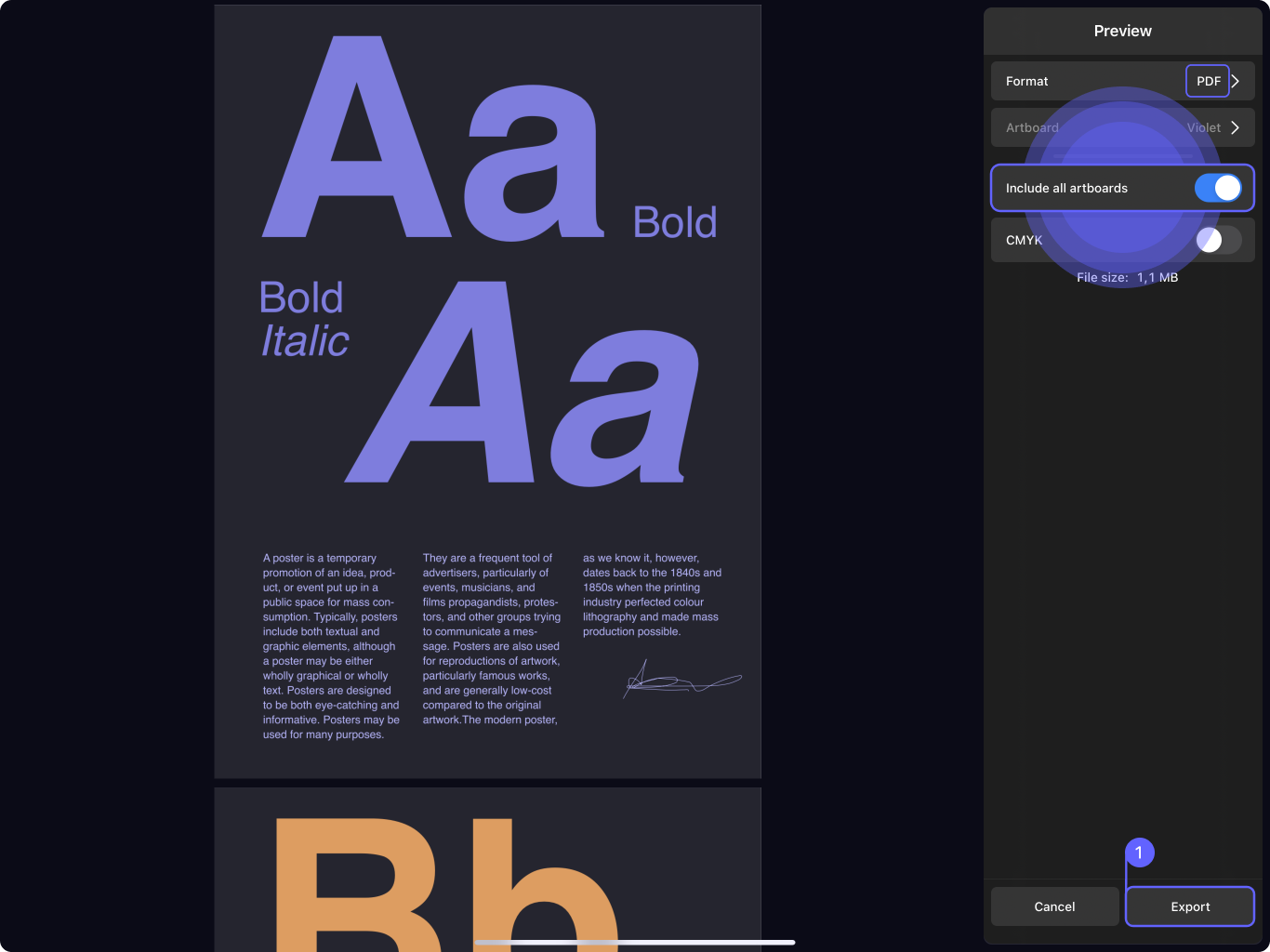This screenshot has width=1270, height=952.
Task: Click the Preview panel title
Action: [x=1122, y=31]
